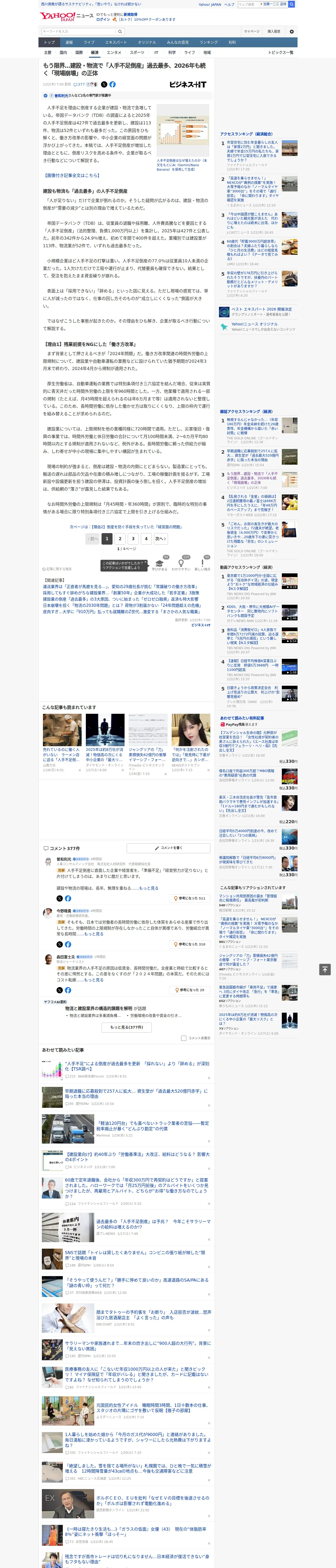Viewport: 336px width, 1568px height.
Task: Share the article on X below the headline
Action: pyautogui.click(x=104, y=85)
